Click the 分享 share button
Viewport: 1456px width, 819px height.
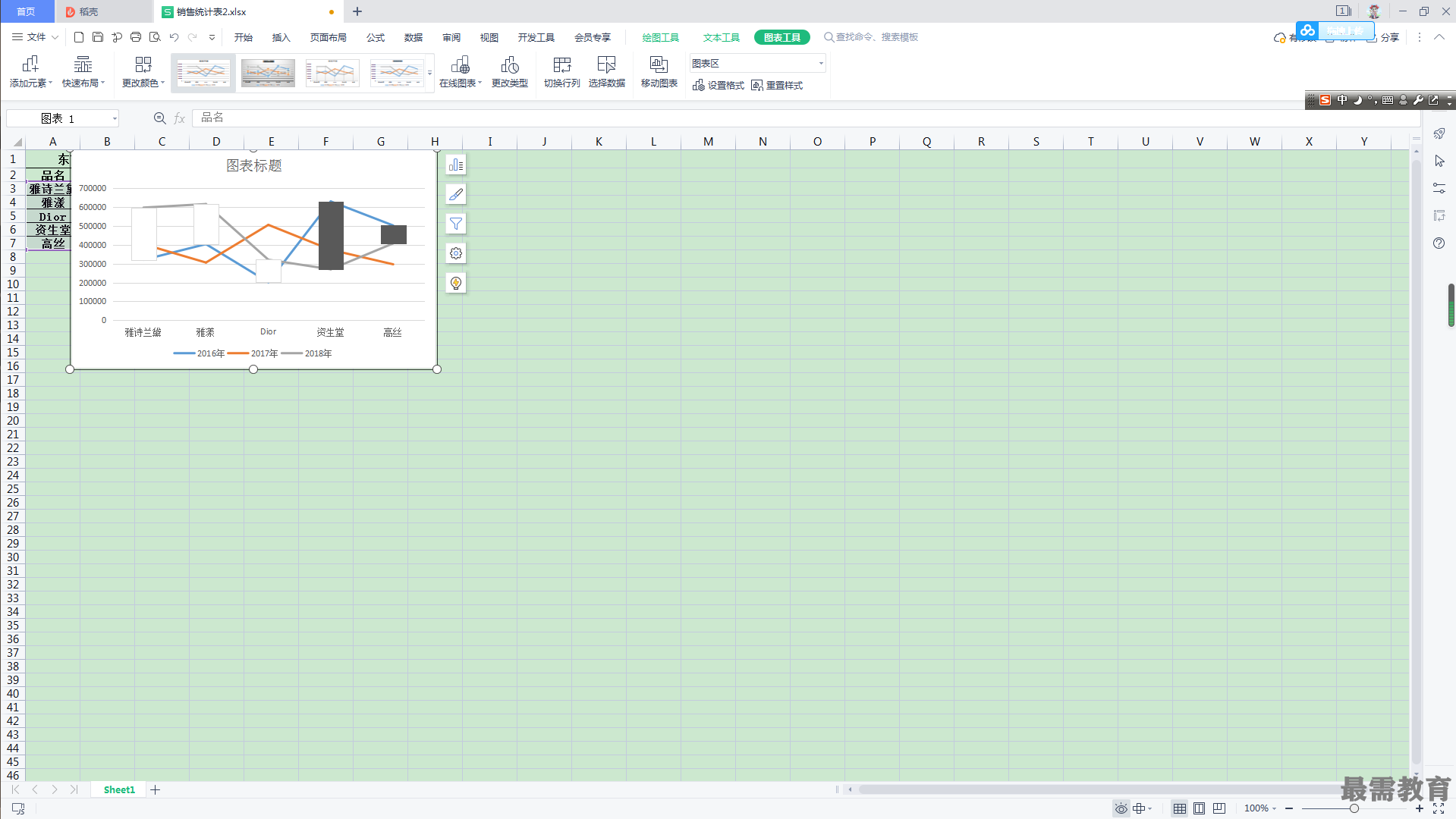tap(1383, 37)
